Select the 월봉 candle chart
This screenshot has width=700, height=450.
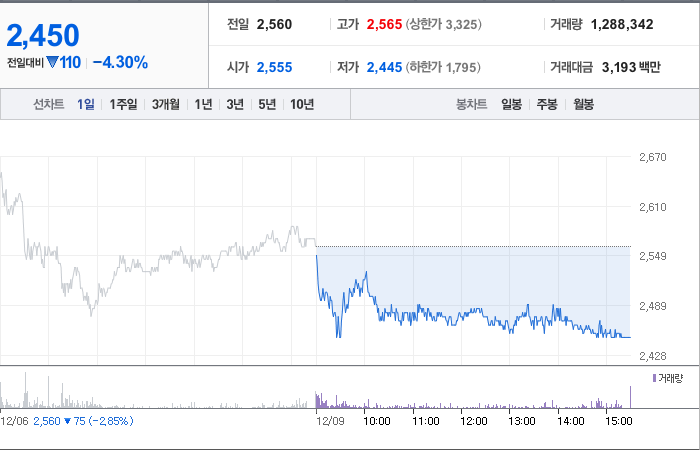click(x=583, y=104)
